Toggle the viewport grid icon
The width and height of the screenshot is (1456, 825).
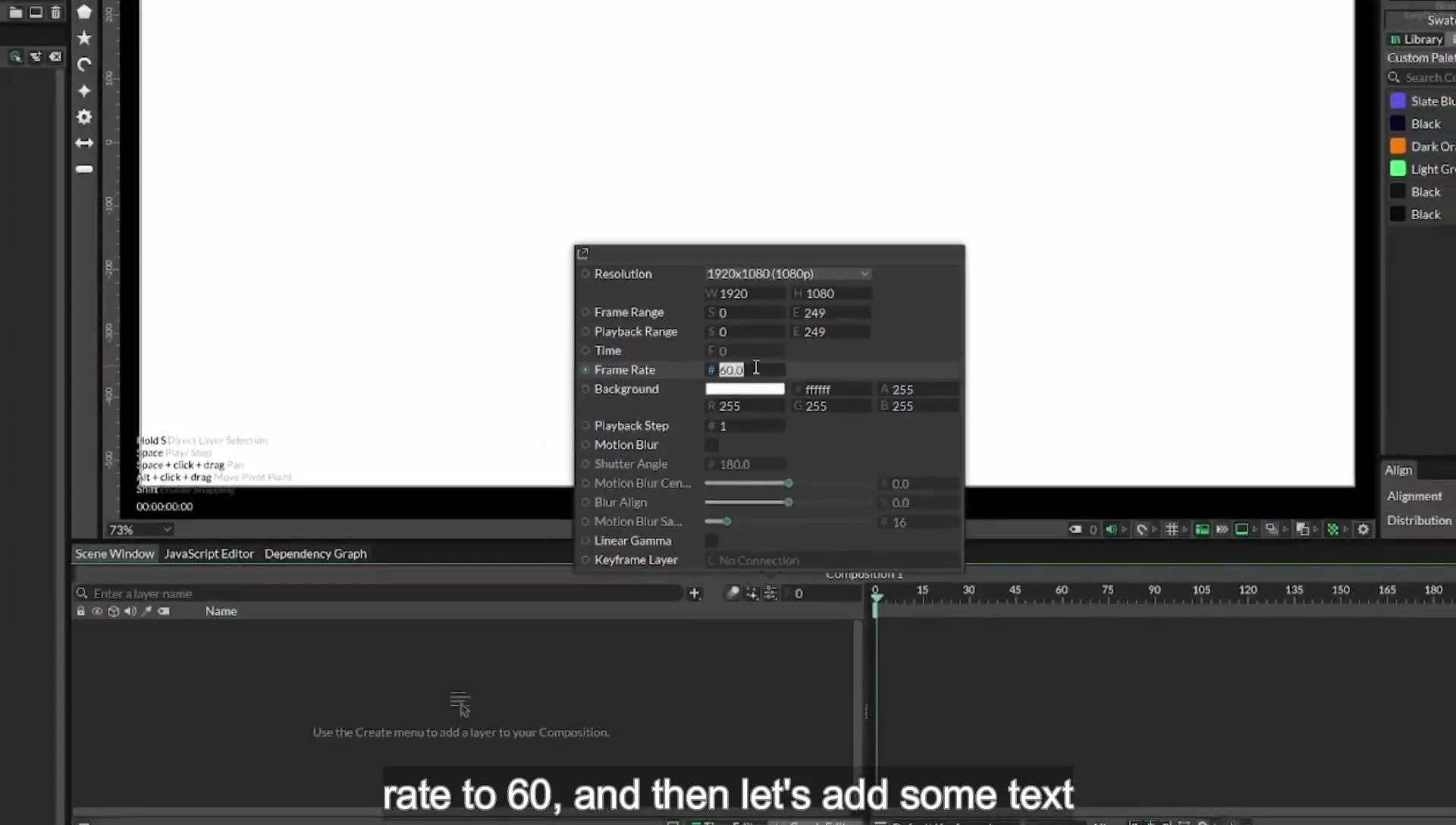click(1172, 529)
